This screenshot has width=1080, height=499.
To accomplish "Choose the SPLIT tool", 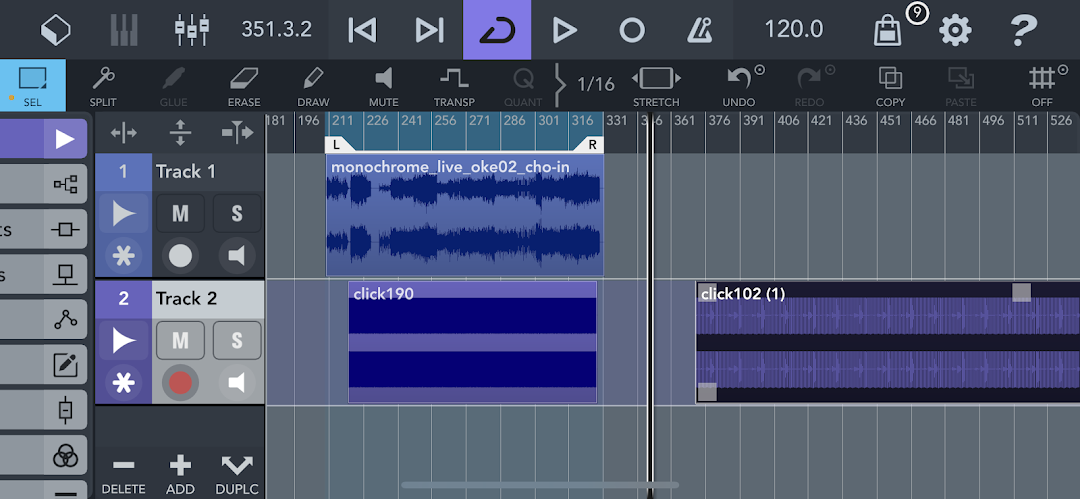I will click(x=103, y=85).
